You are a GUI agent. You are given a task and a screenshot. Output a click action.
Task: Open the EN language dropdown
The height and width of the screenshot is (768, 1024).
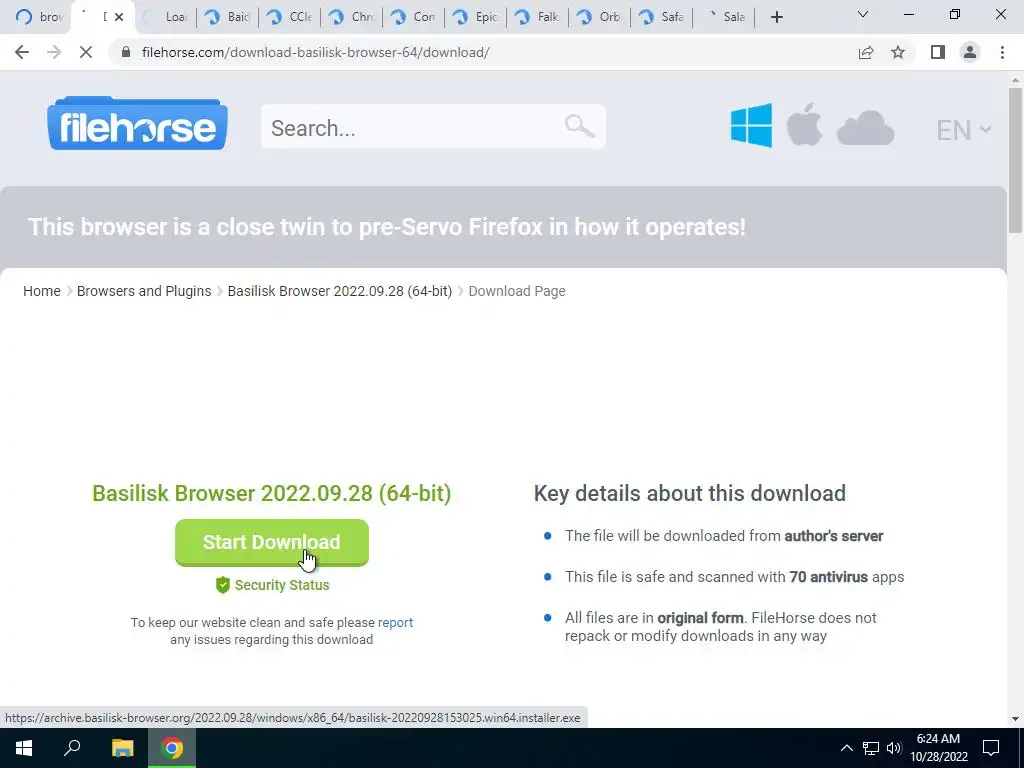(x=963, y=130)
